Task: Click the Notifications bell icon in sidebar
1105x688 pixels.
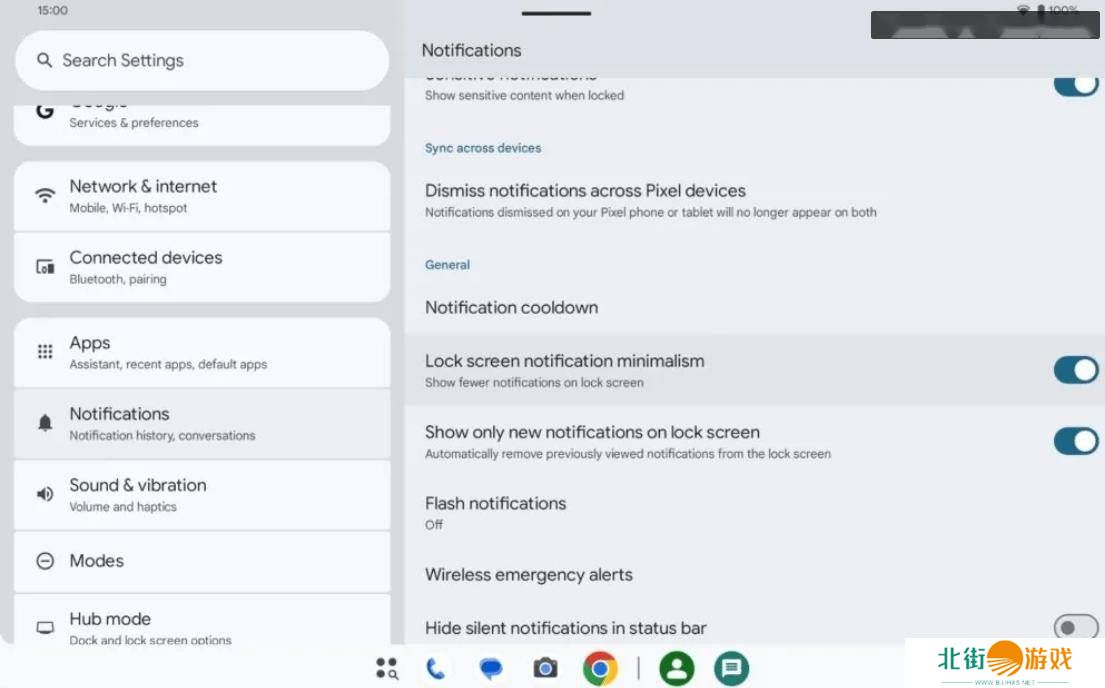Action: click(x=45, y=423)
